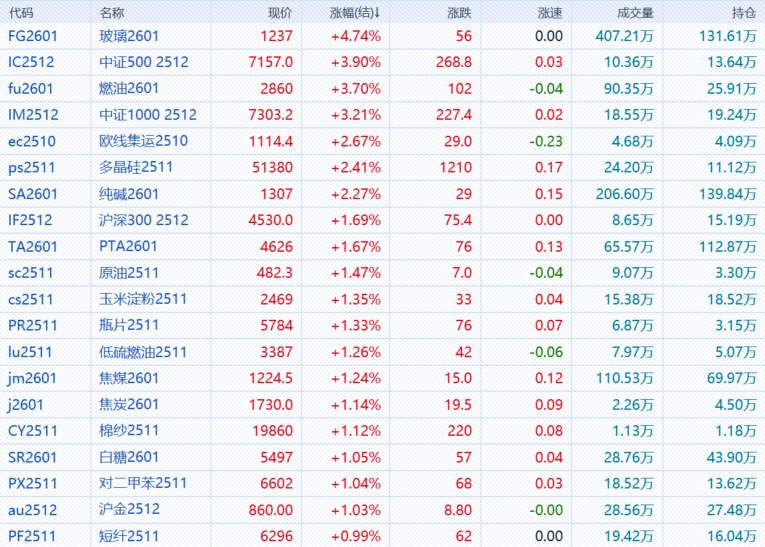Click 玻璃2601 price change +4.74% cell

click(x=355, y=36)
